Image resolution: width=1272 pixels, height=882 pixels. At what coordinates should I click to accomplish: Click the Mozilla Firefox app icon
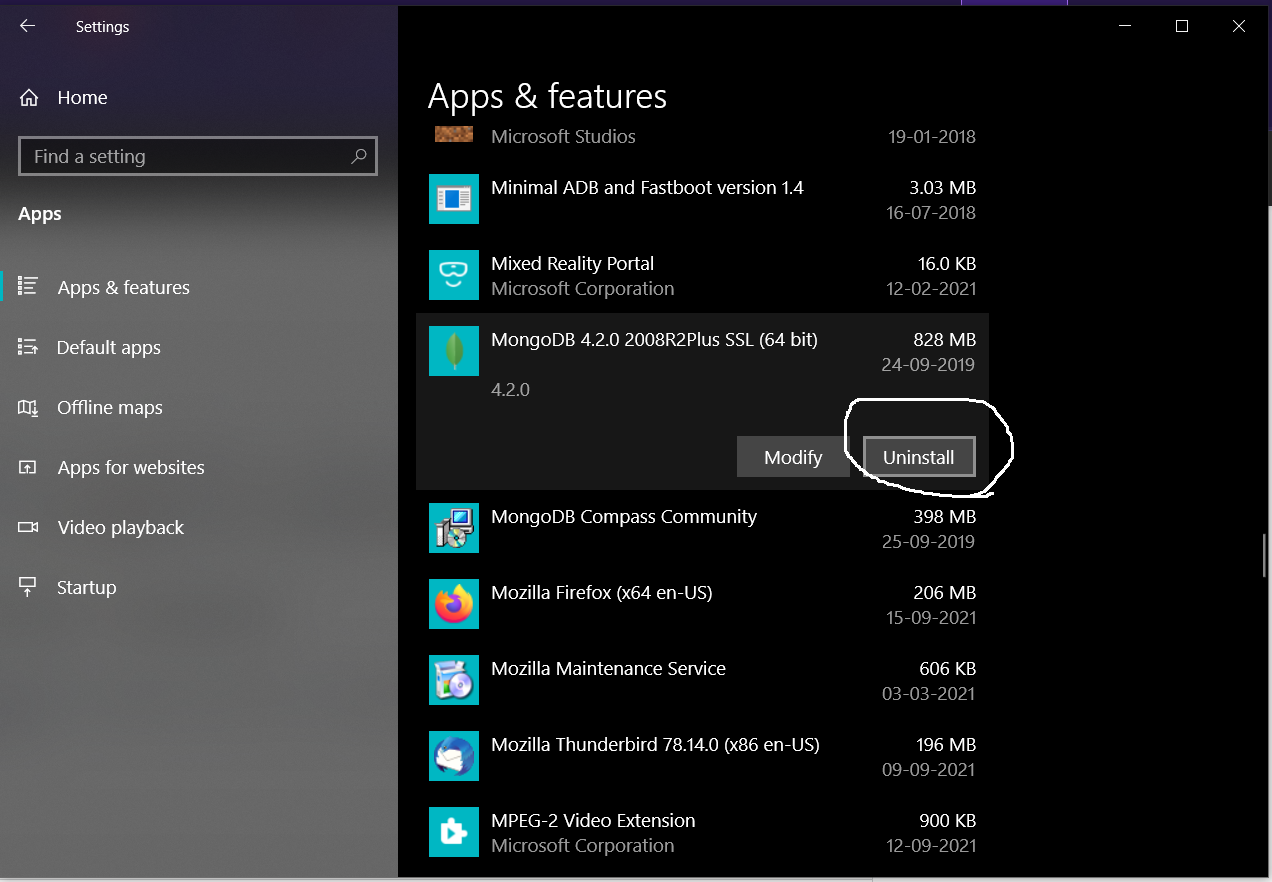click(x=454, y=604)
